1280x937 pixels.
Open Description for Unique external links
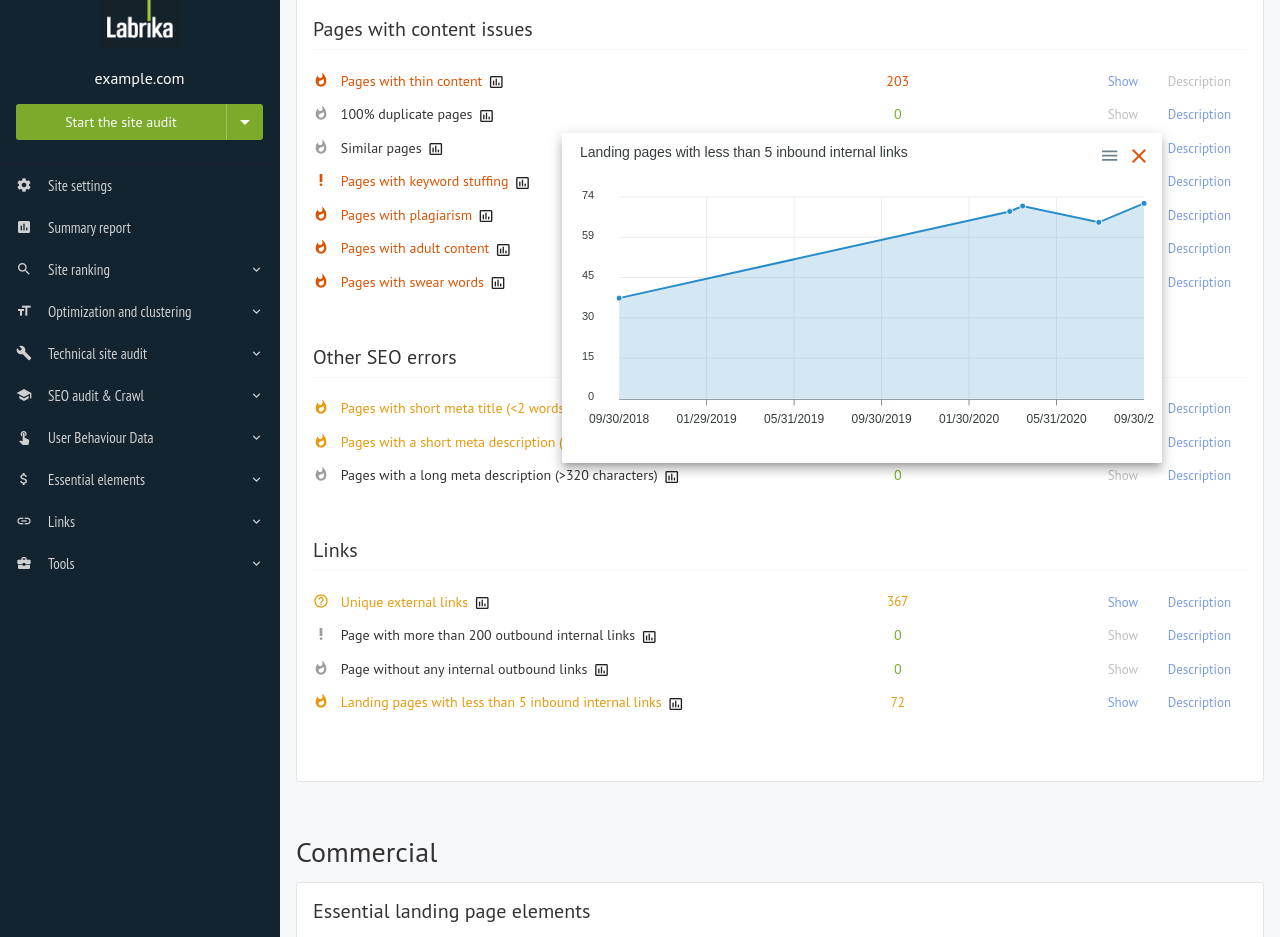[1198, 602]
